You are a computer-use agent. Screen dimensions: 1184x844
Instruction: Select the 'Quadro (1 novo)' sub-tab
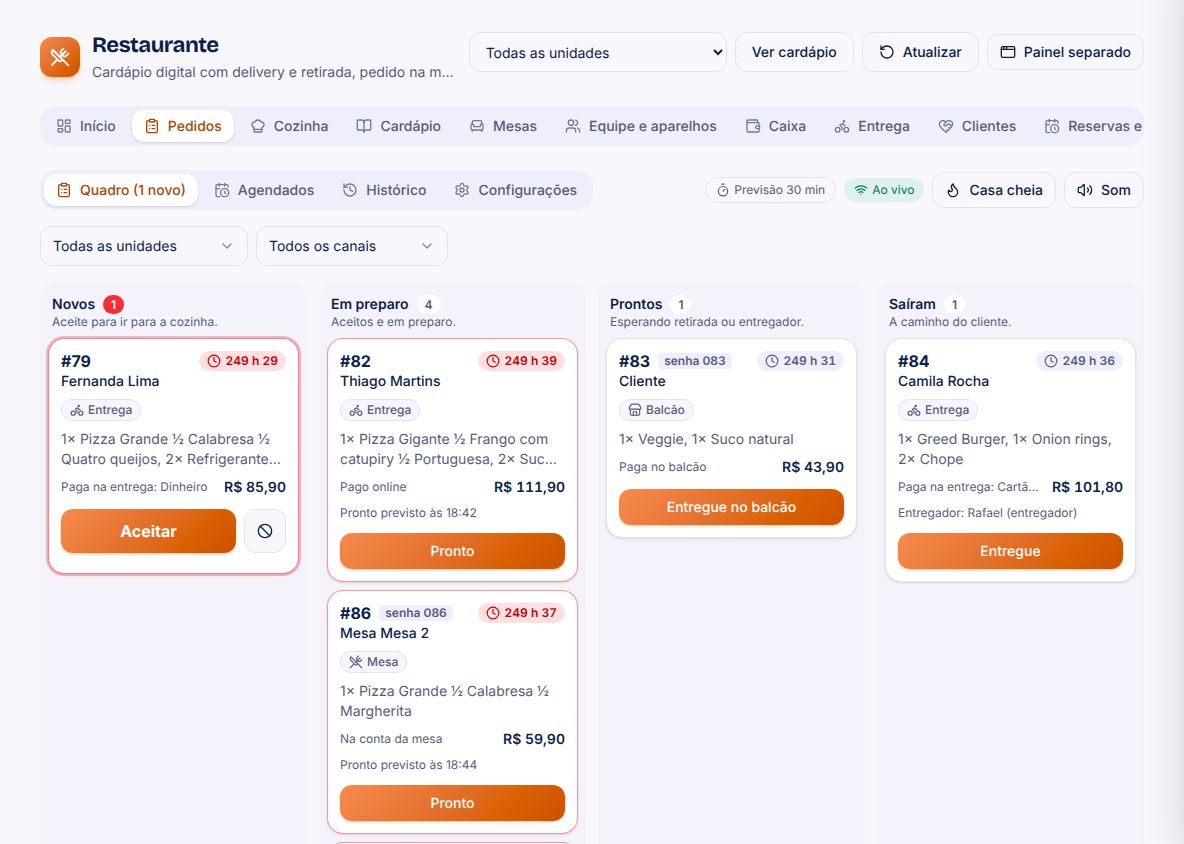[x=121, y=190]
